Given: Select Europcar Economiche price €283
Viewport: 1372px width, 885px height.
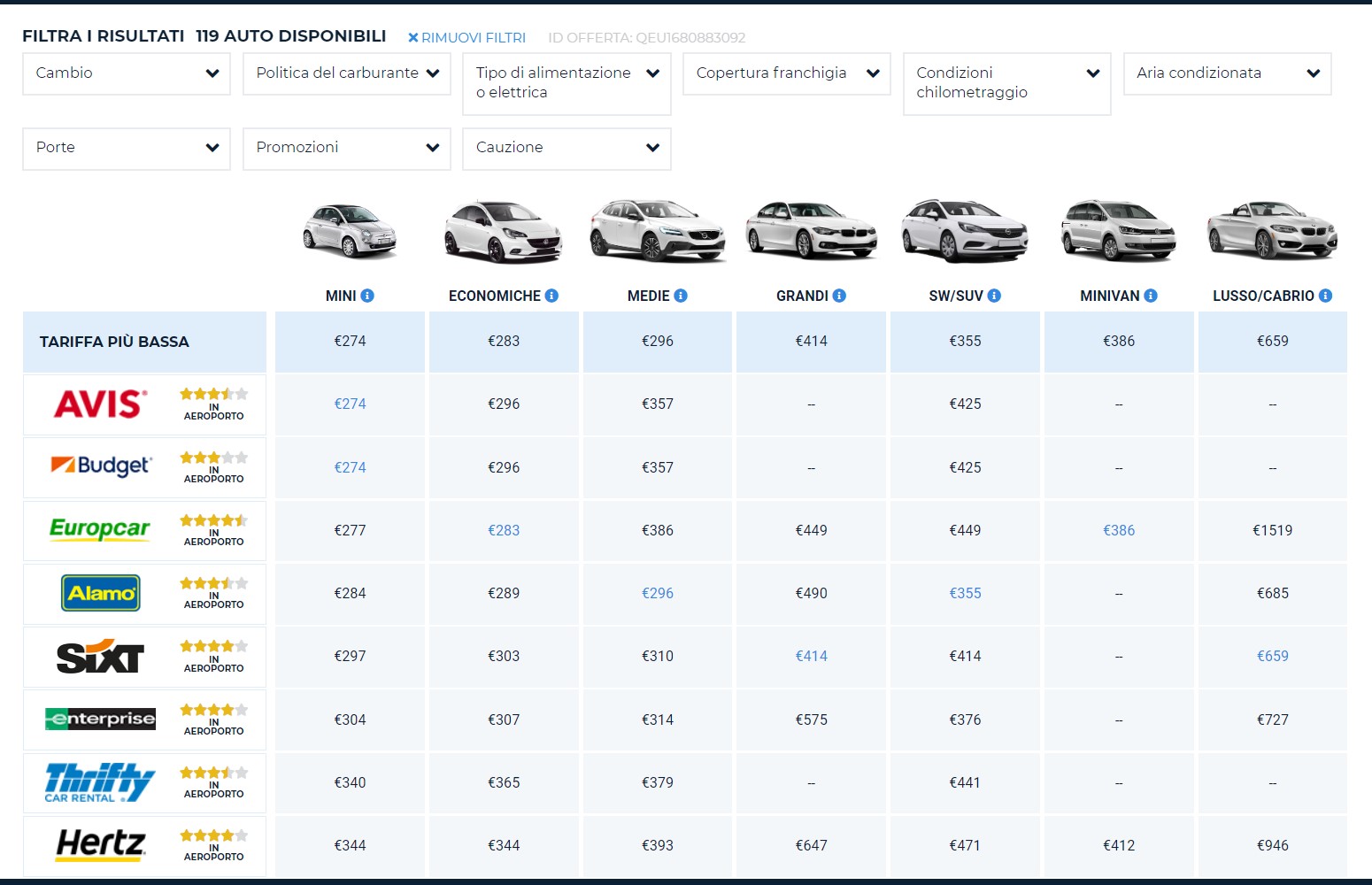Looking at the screenshot, I should coord(504,530).
